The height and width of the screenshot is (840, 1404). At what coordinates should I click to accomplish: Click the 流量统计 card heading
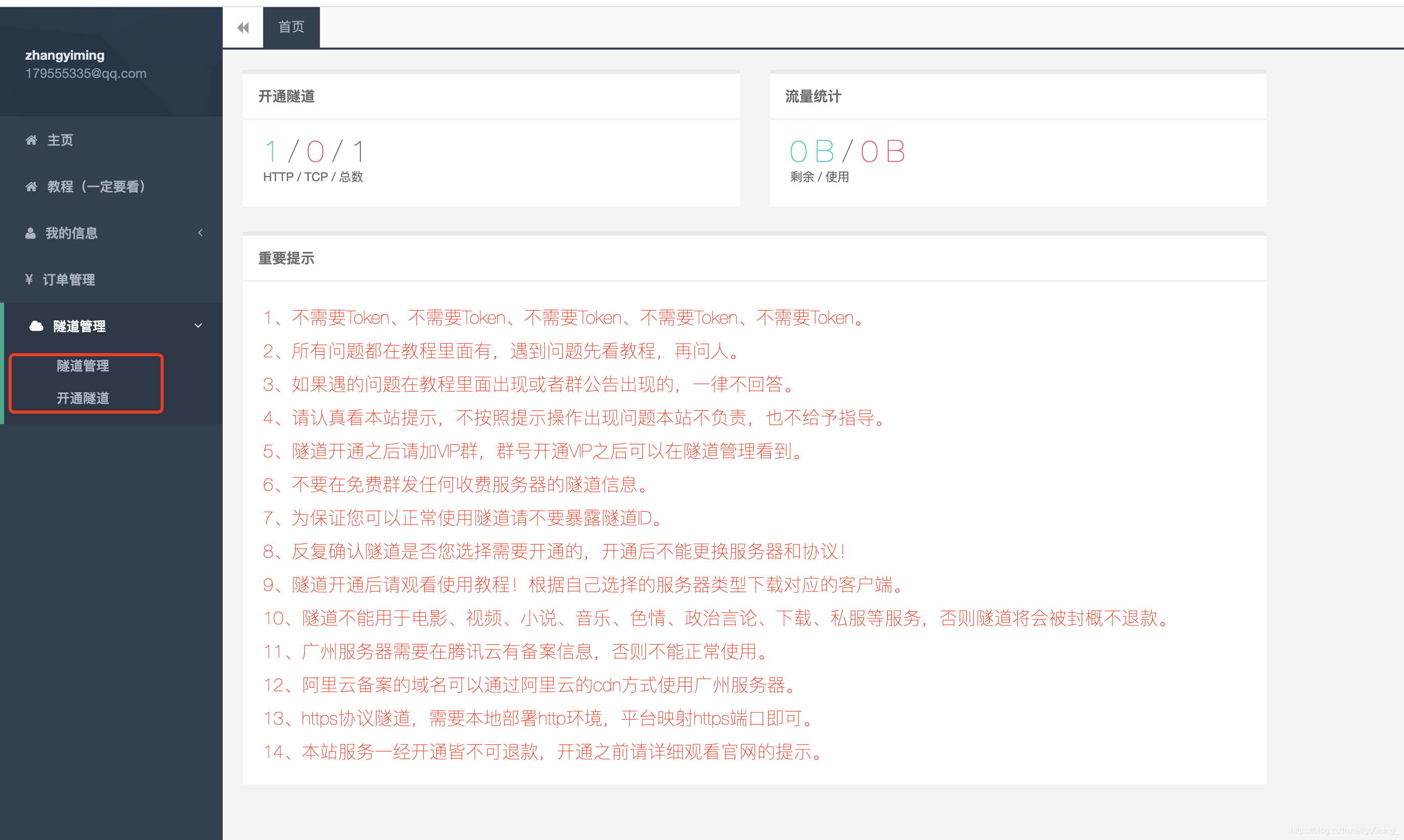tap(813, 96)
